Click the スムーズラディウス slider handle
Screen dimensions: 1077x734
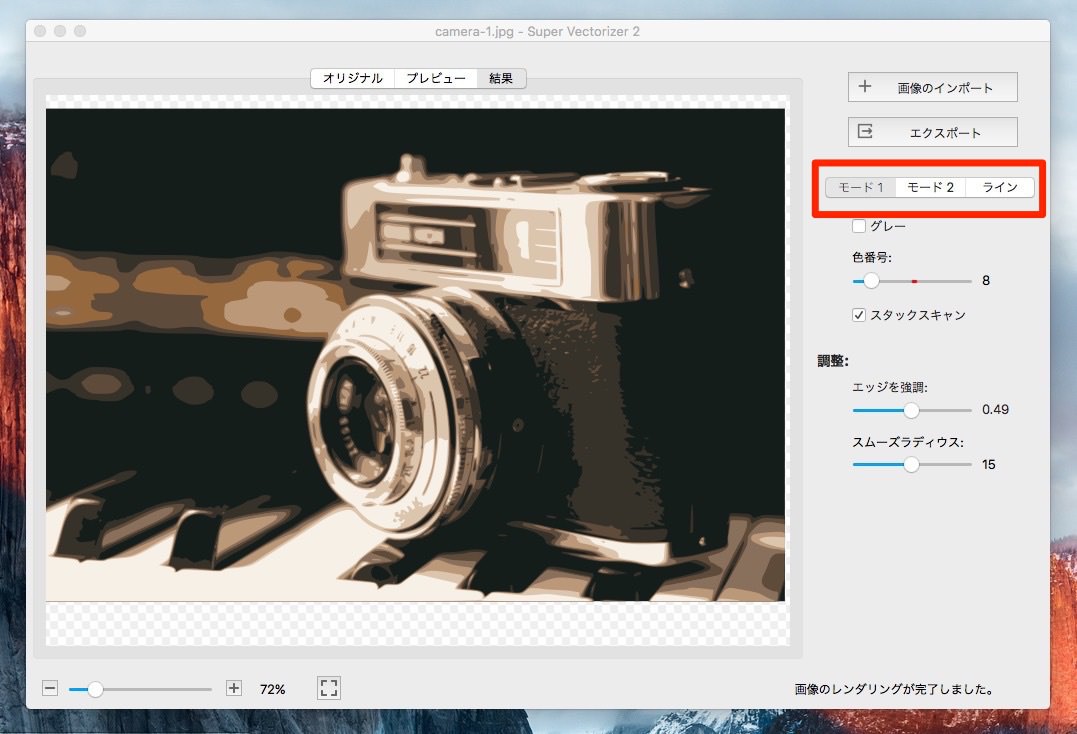(x=911, y=464)
